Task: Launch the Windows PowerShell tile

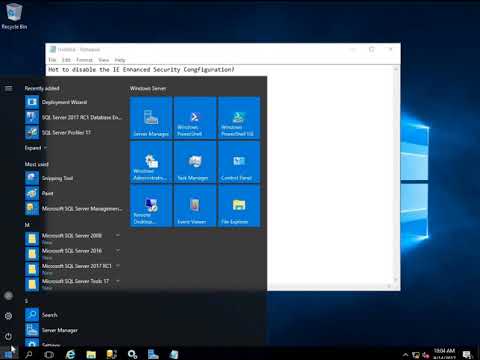Action: pos(195,117)
